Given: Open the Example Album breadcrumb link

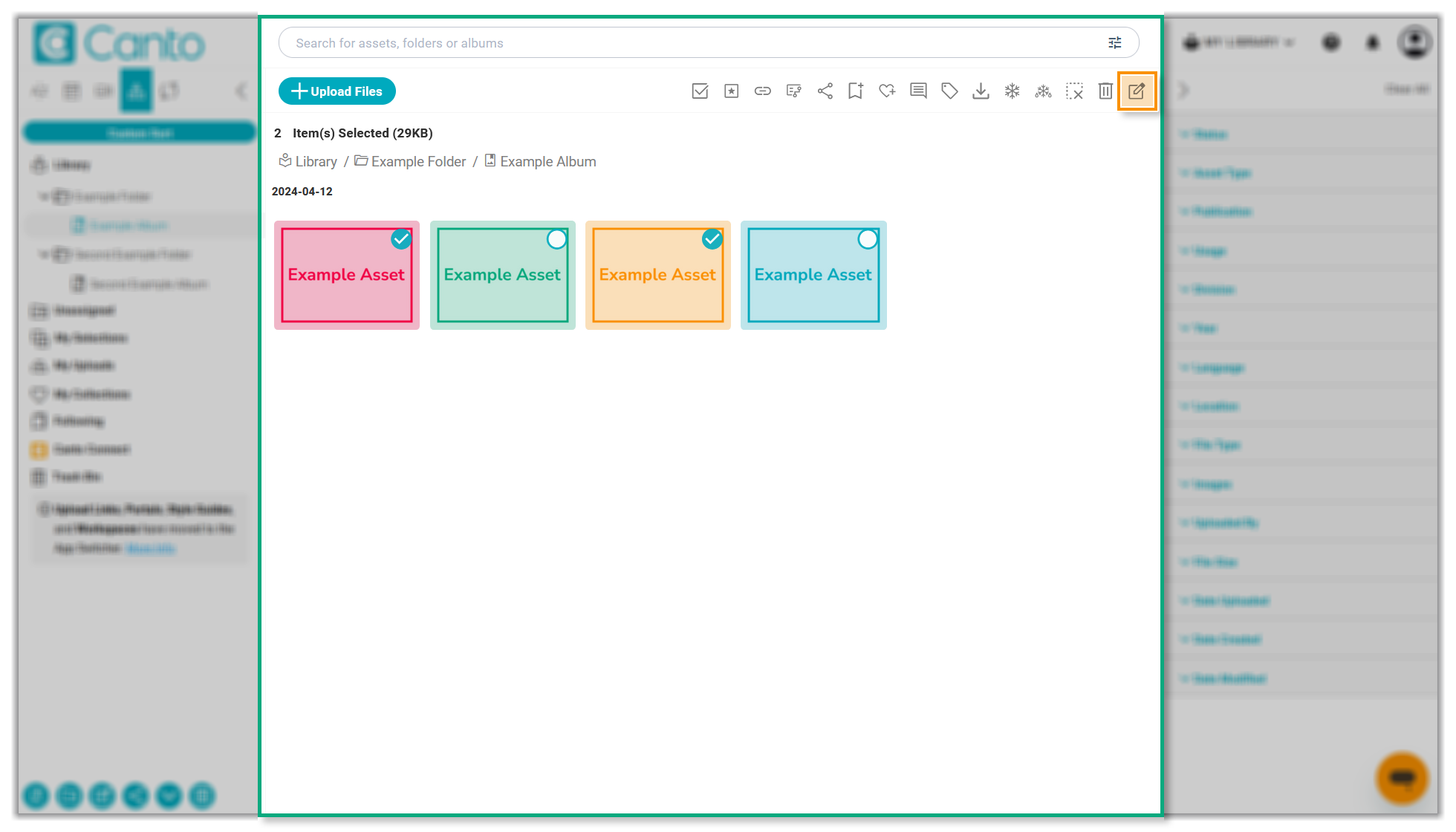Looking at the screenshot, I should pos(547,161).
